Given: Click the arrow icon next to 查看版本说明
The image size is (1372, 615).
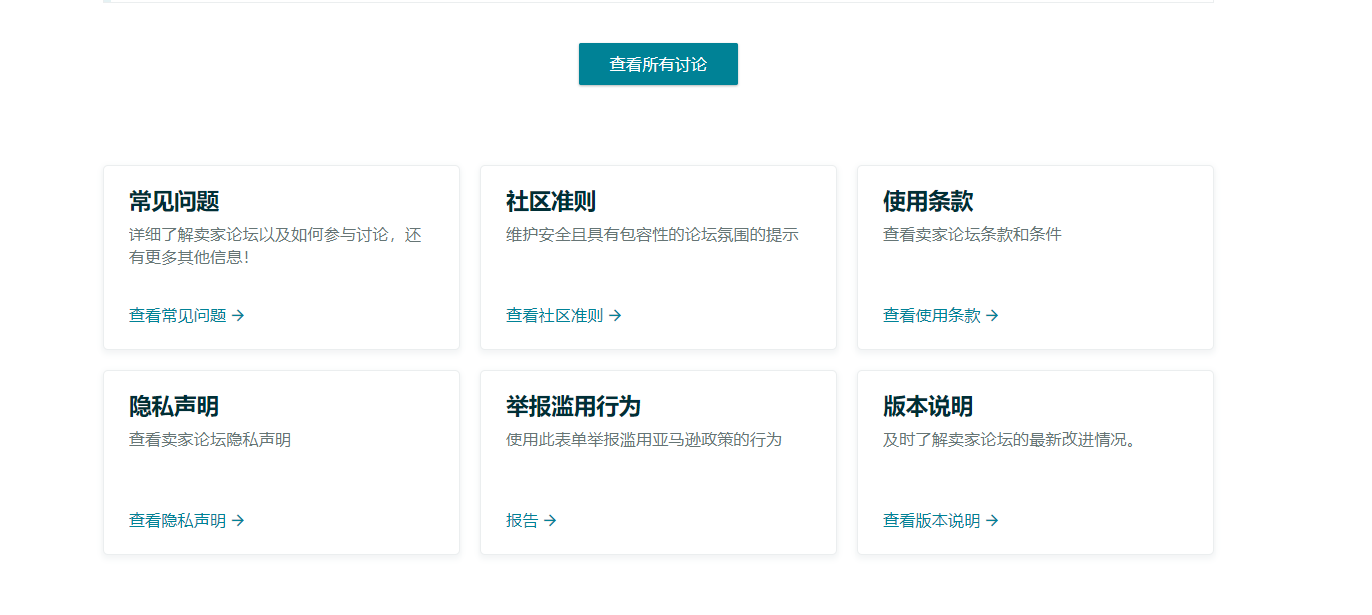Looking at the screenshot, I should (x=992, y=520).
